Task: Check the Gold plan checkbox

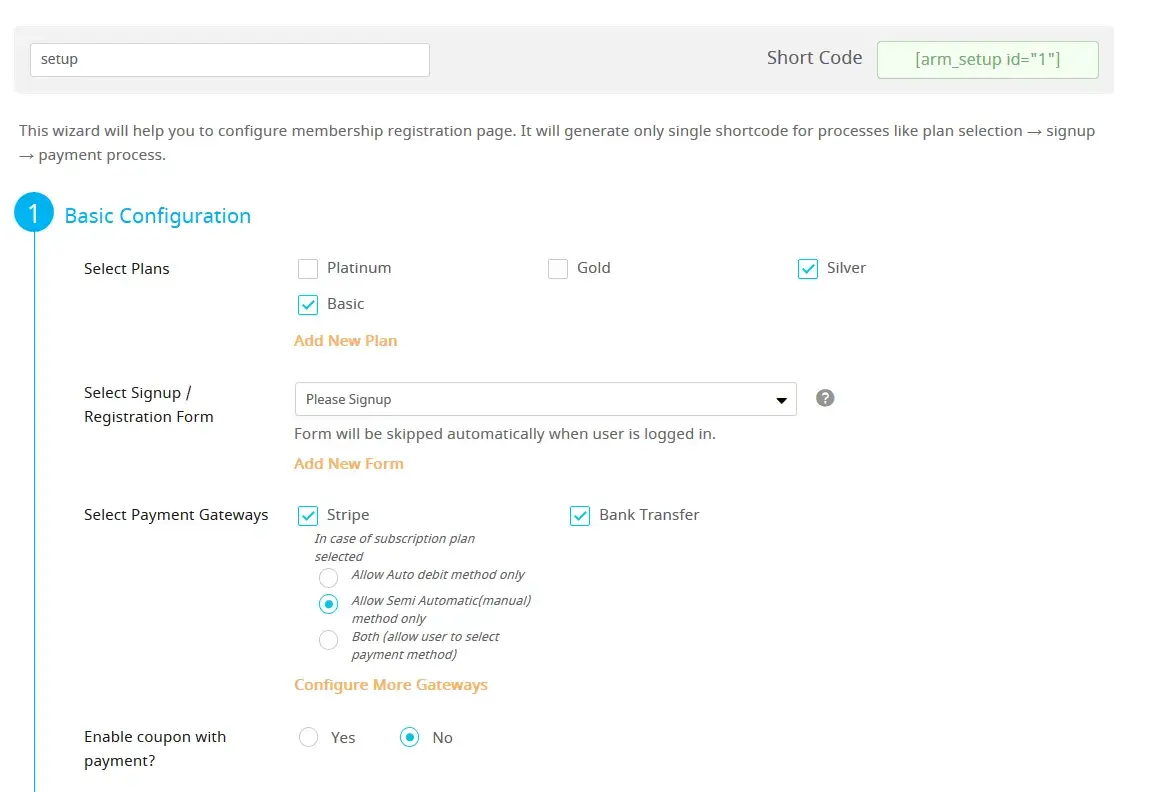Action: click(x=558, y=268)
